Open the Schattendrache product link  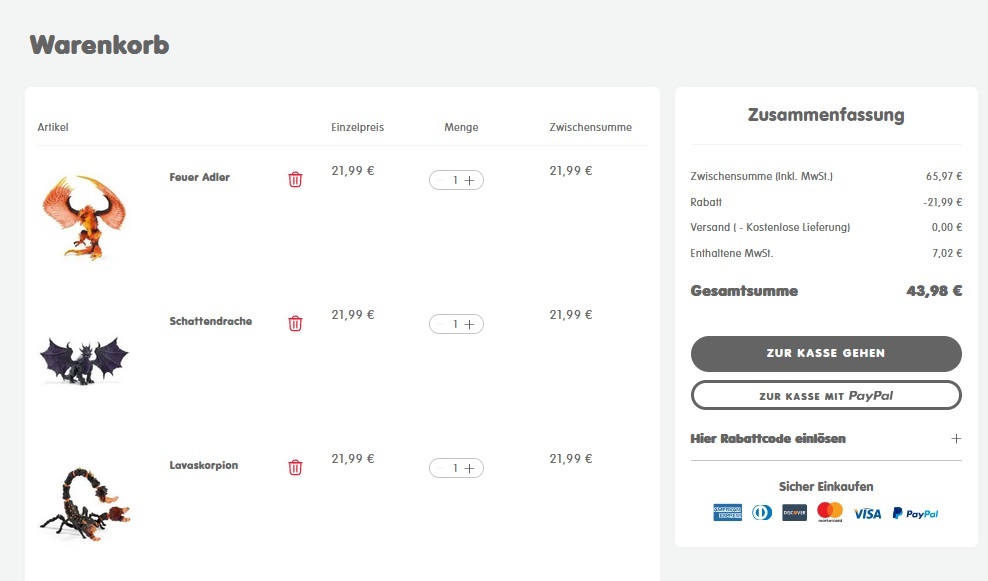click(210, 321)
